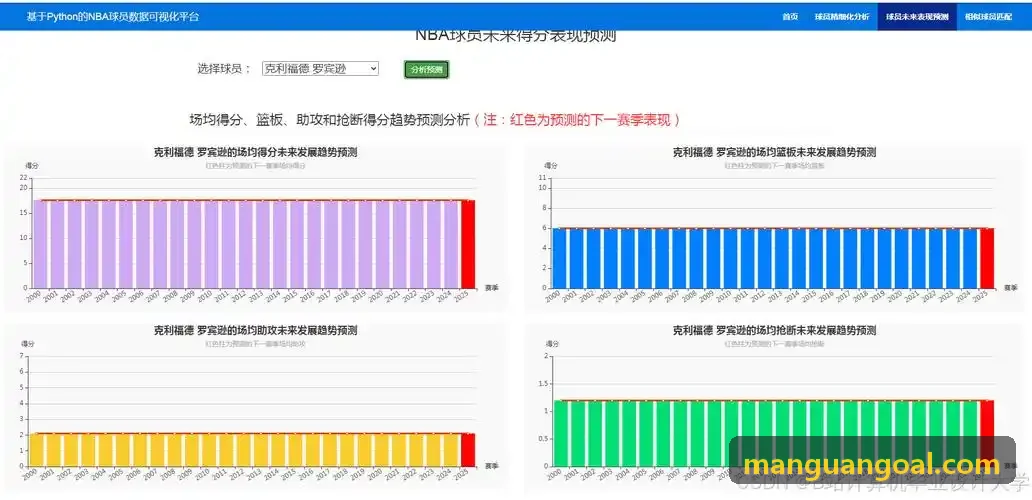Image resolution: width=1032 pixels, height=500 pixels.
Task: Click the 2016 x-axis label in 场均得分 chart
Action: click(308, 297)
